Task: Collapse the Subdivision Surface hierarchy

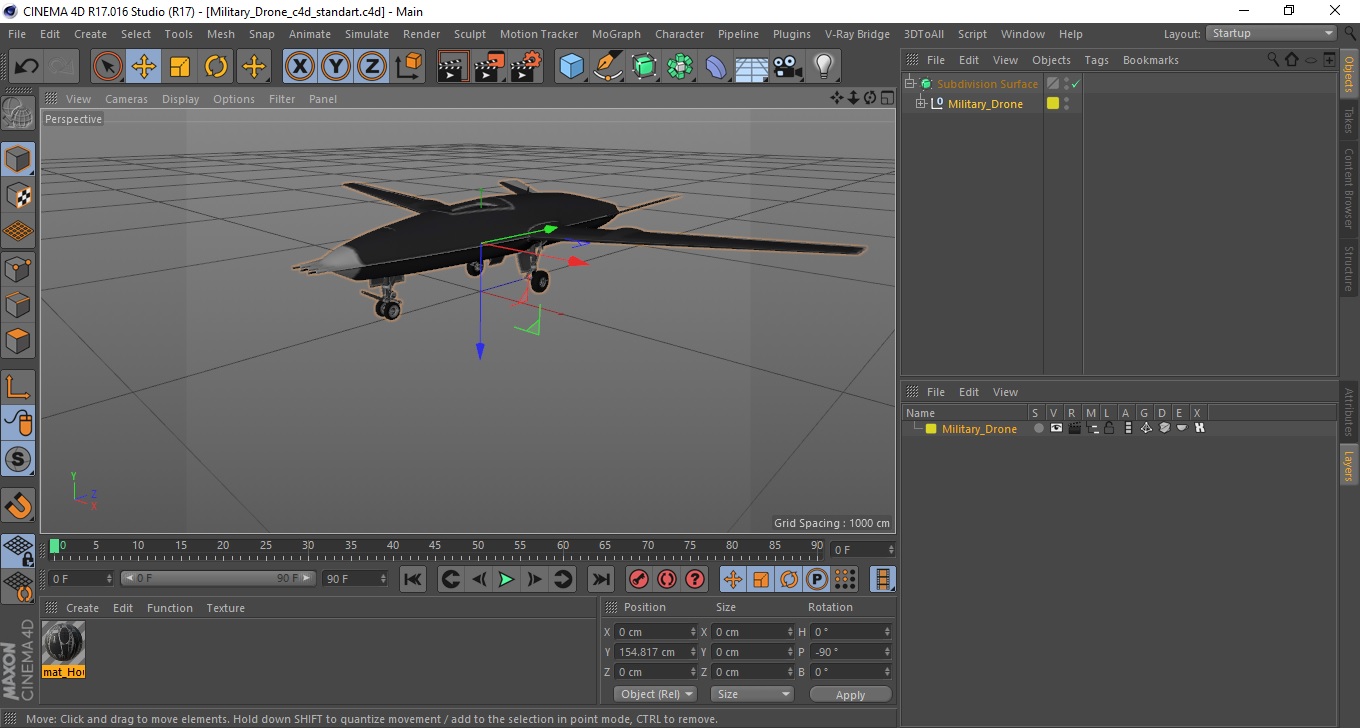Action: 910,84
